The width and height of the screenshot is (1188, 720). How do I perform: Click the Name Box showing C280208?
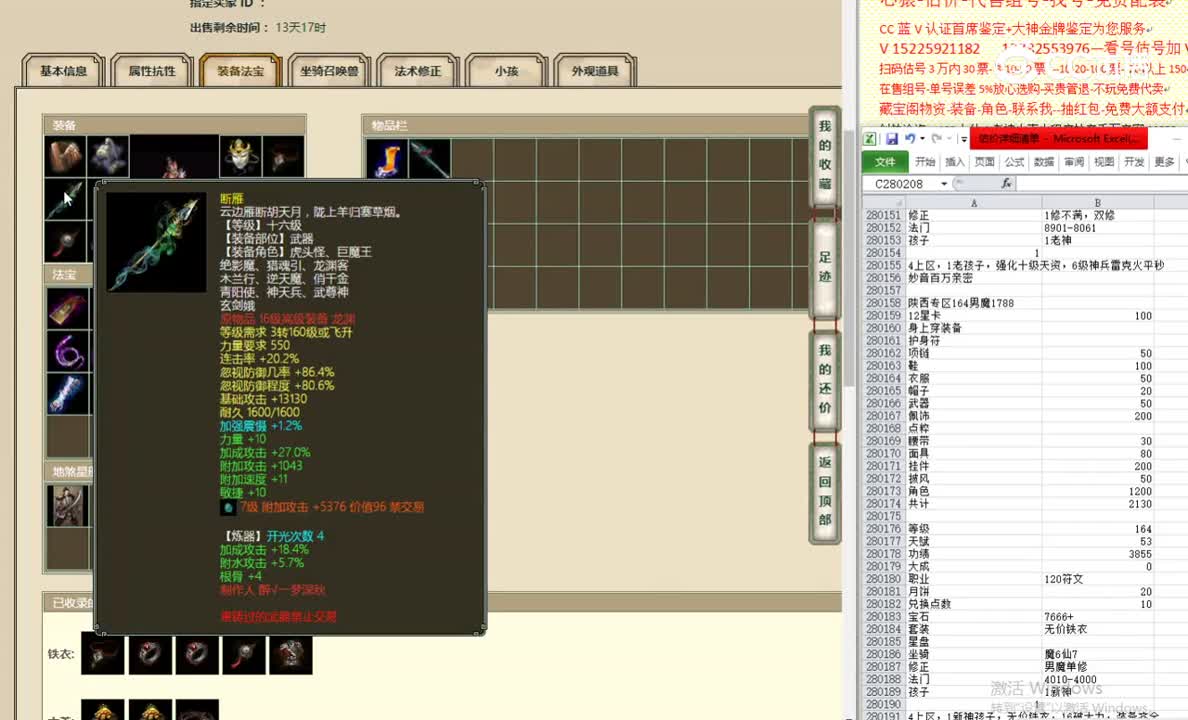pos(900,183)
